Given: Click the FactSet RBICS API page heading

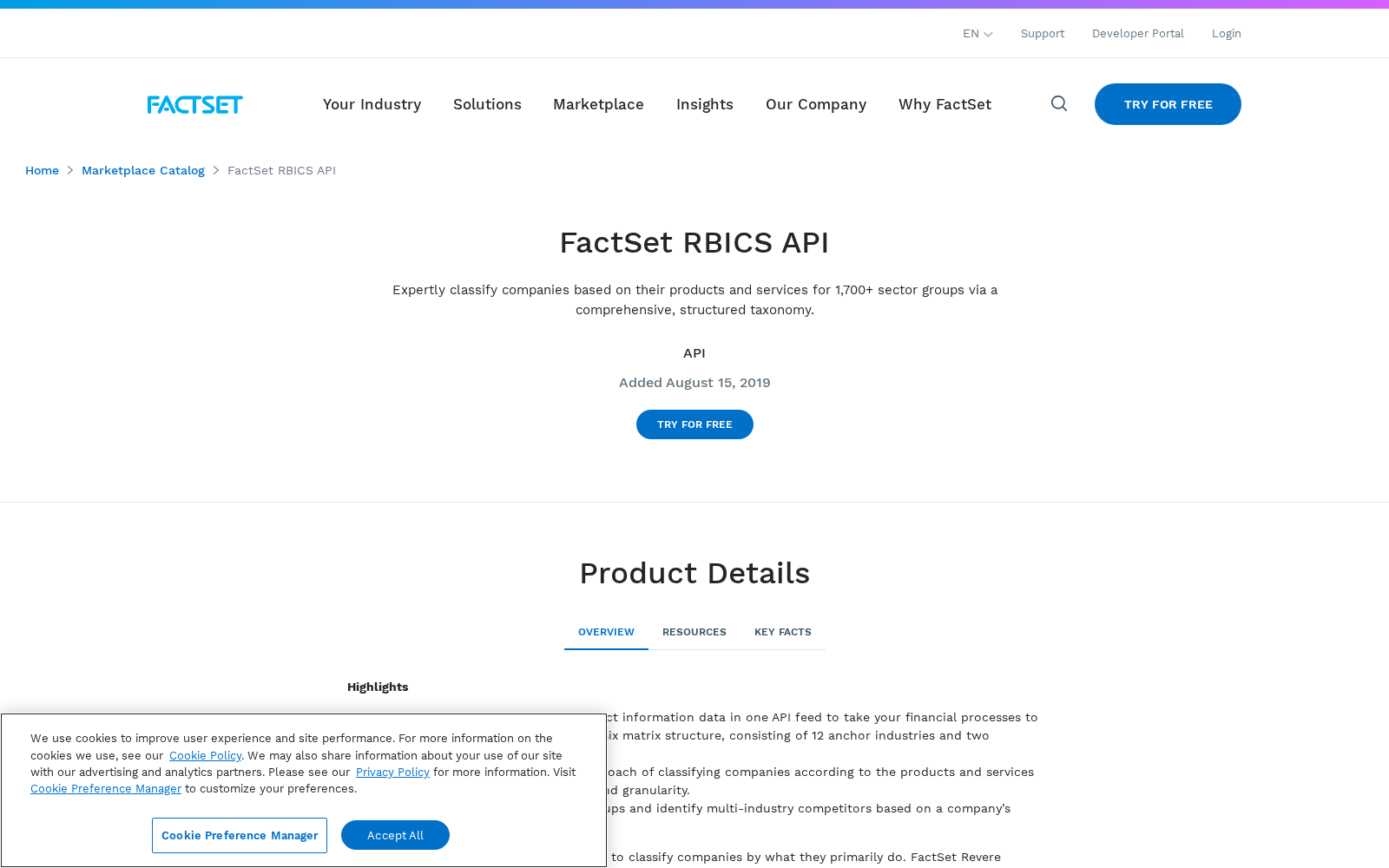Looking at the screenshot, I should click(694, 242).
